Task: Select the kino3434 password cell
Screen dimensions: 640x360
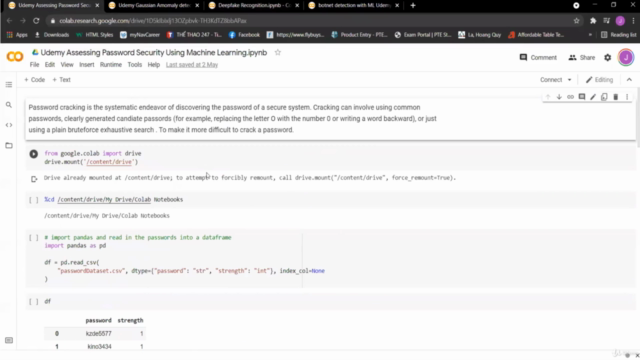Action: click(99, 347)
